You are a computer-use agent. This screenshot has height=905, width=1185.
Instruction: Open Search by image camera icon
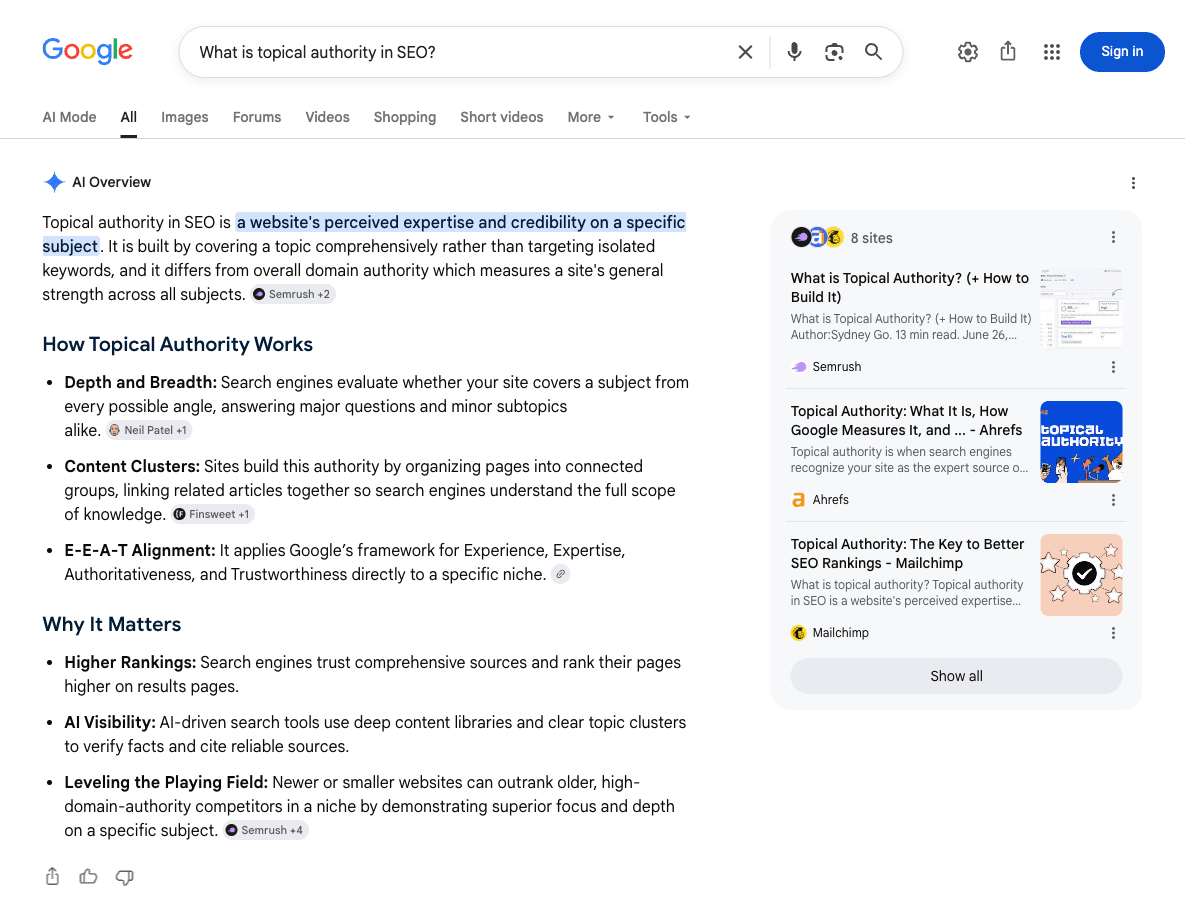tap(834, 52)
